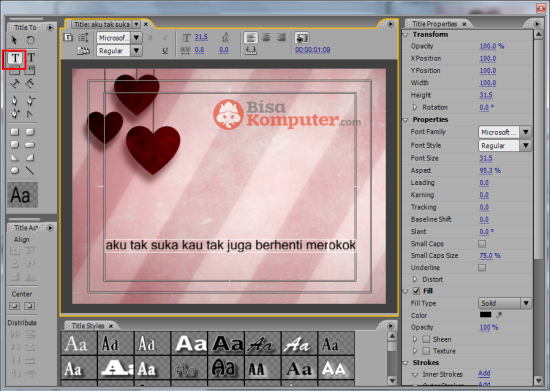This screenshot has width=550, height=391.
Task: Open the Title Tools panel menu
Action: 50,27
